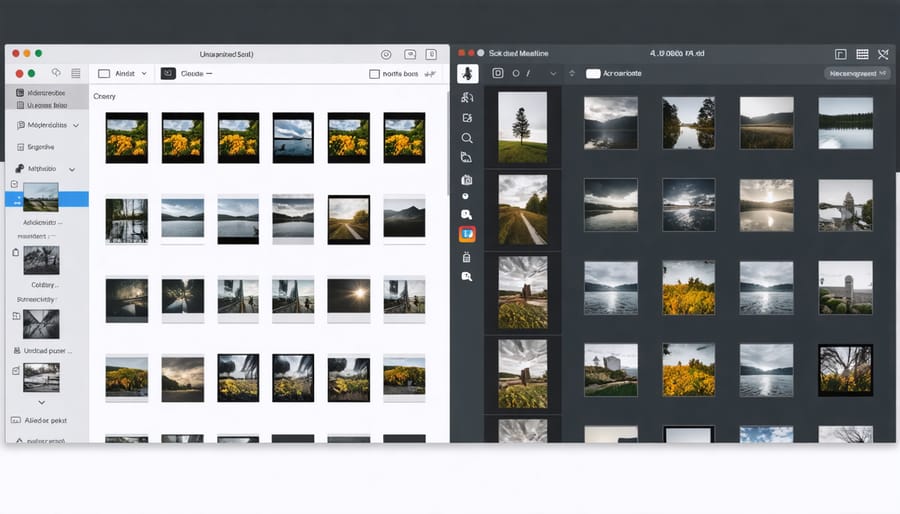Click the list view icon beside the cloud
900x514 pixels.
pos(75,73)
